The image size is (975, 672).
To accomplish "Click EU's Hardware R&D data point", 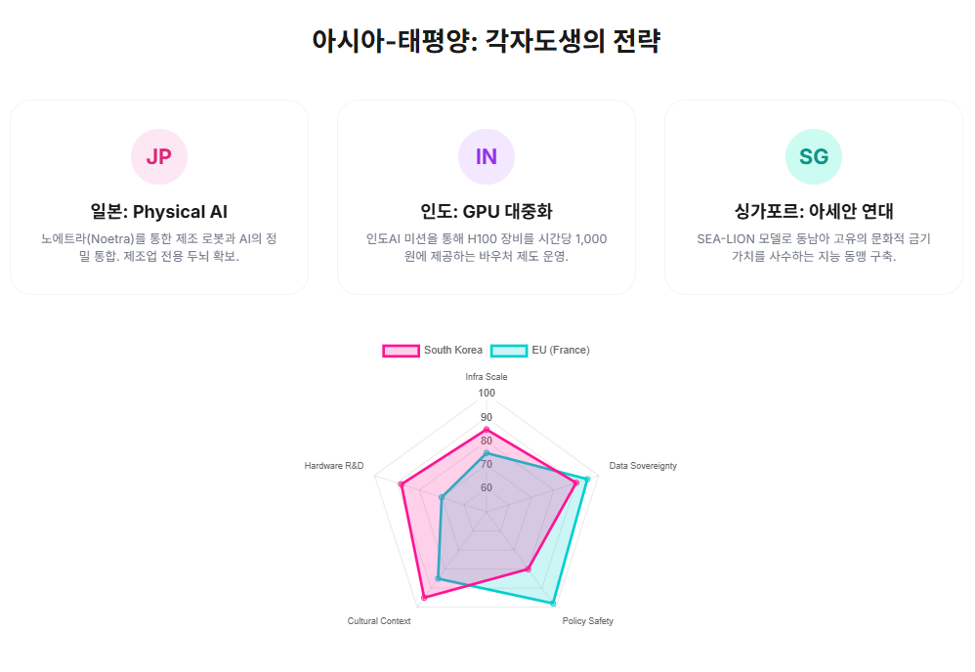I will click(x=441, y=497).
